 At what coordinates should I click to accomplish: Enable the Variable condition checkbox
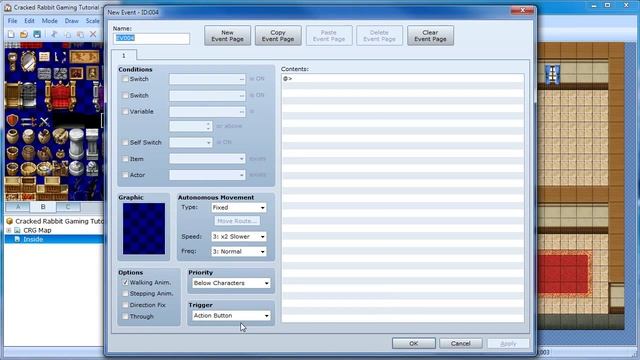pyautogui.click(x=125, y=111)
